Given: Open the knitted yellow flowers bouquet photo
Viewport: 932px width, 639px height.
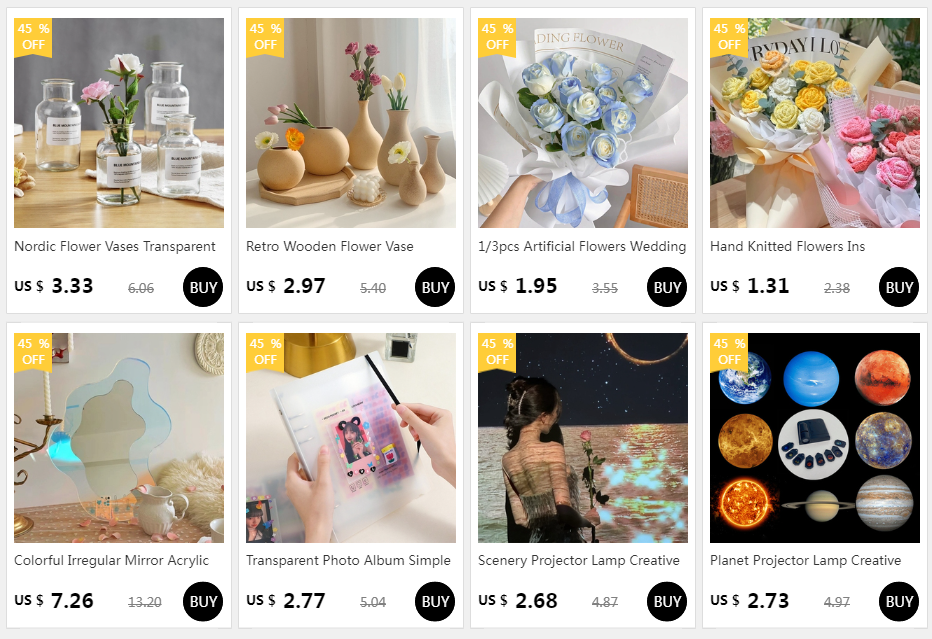Looking at the screenshot, I should click(814, 122).
